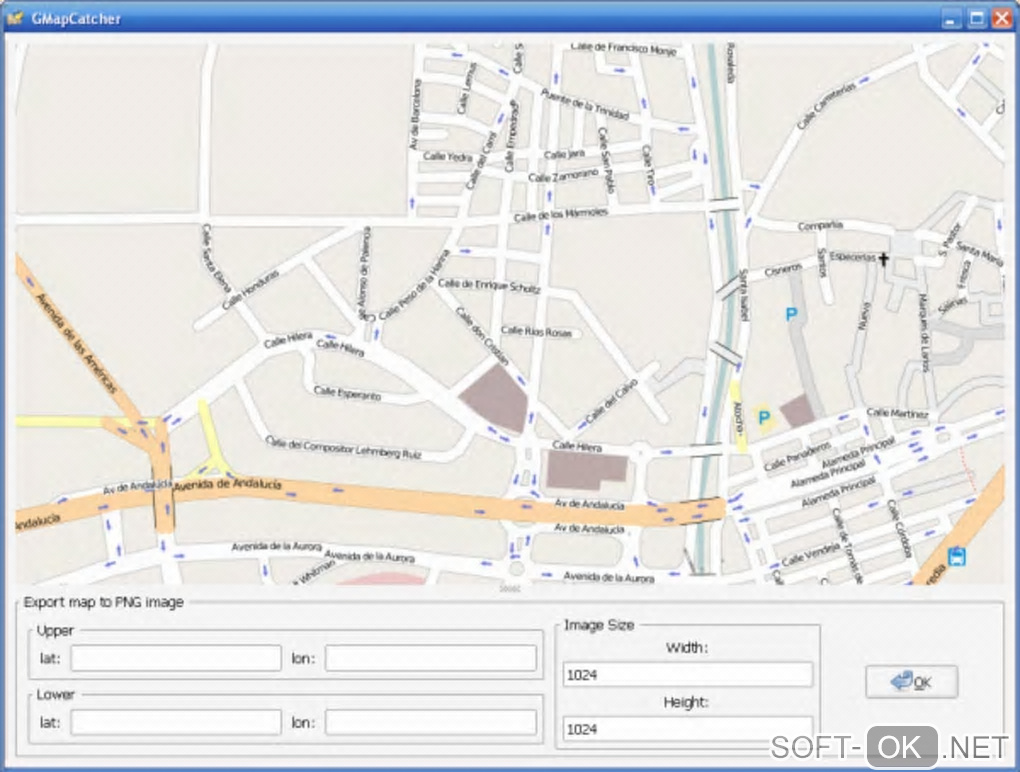Click the GMapCatcher title bar app icon
Image resolution: width=1020 pixels, height=772 pixels.
pos(14,18)
